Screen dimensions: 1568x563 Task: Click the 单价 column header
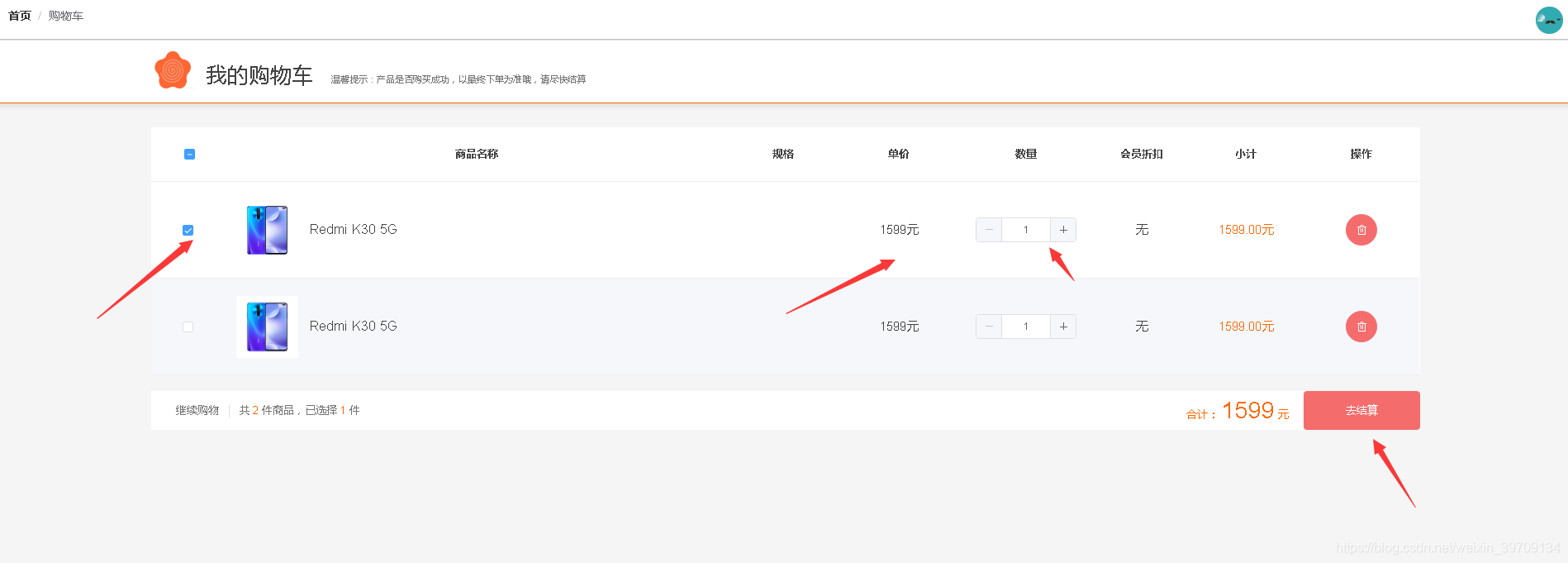coord(899,154)
